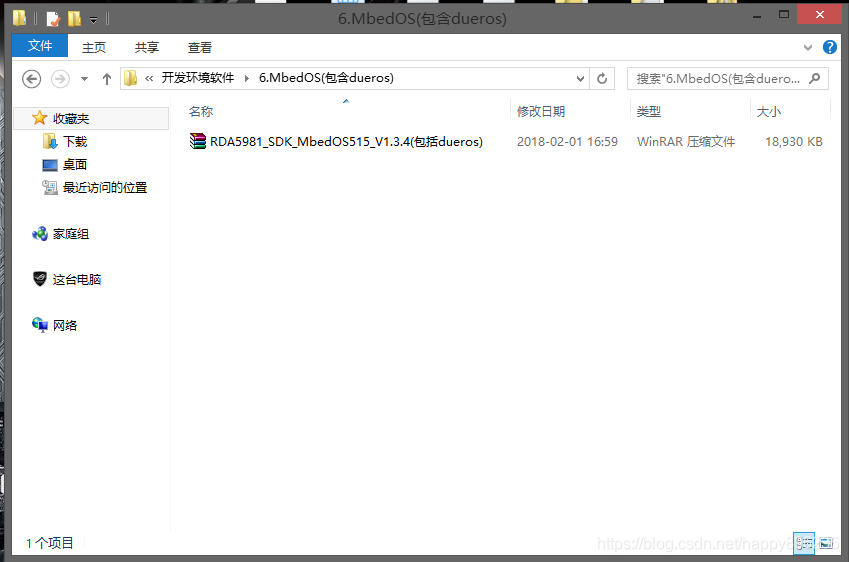Open the address bar history dropdown
The width and height of the screenshot is (849, 562).
coord(580,79)
